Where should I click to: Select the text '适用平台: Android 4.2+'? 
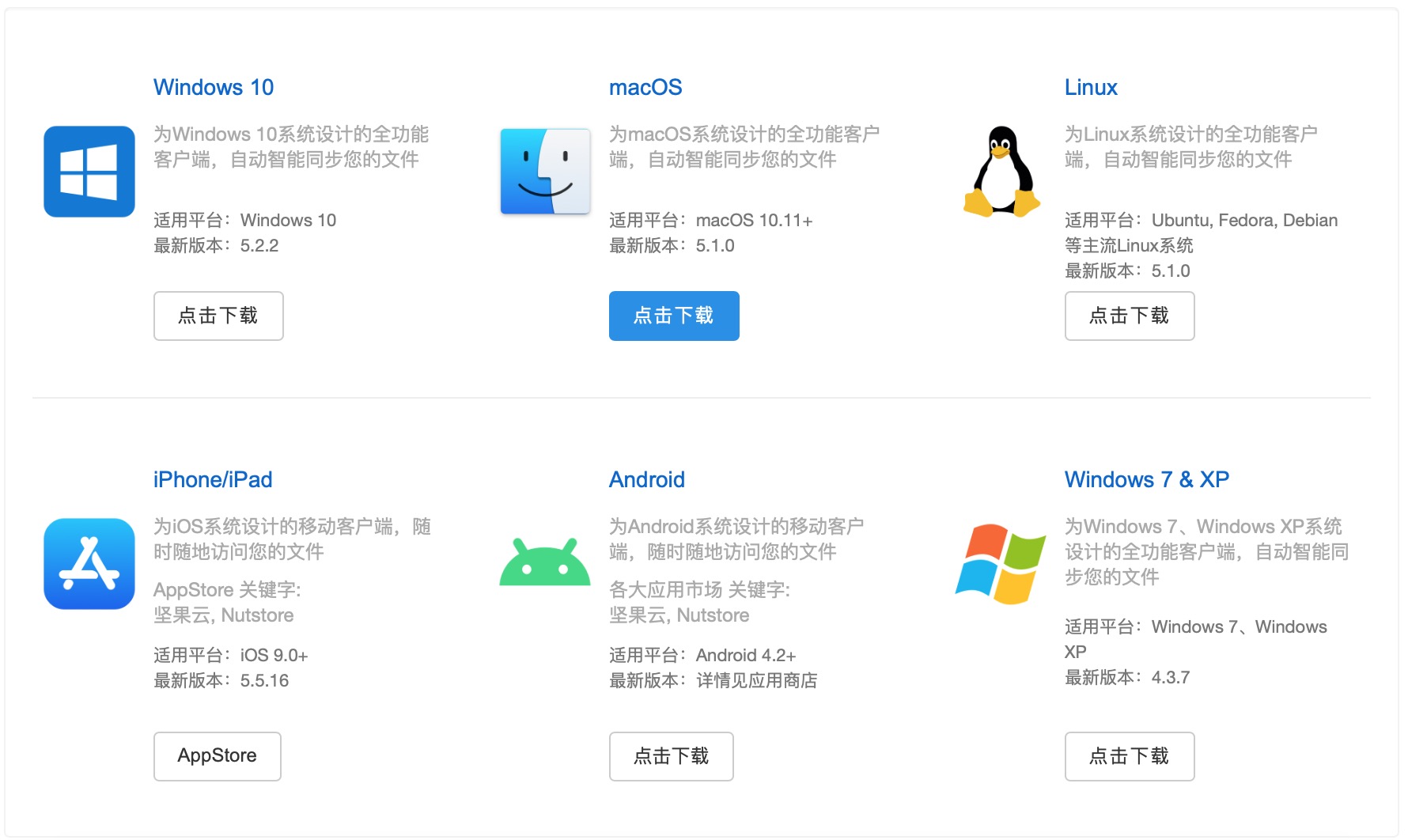click(702, 656)
